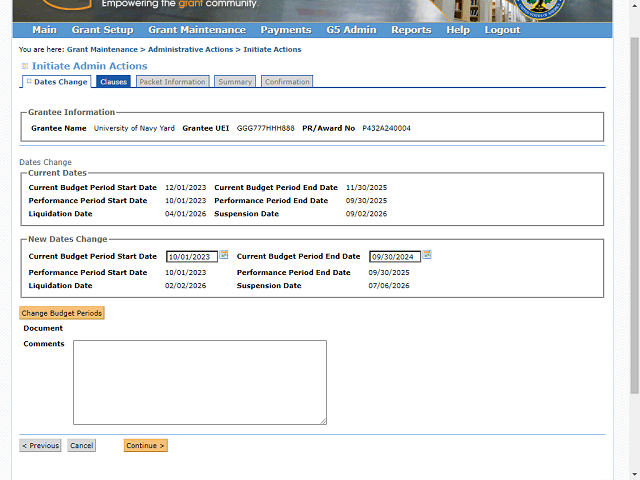Follow Initiate Actions breadcrumb link
The image size is (640, 480).
point(273,49)
